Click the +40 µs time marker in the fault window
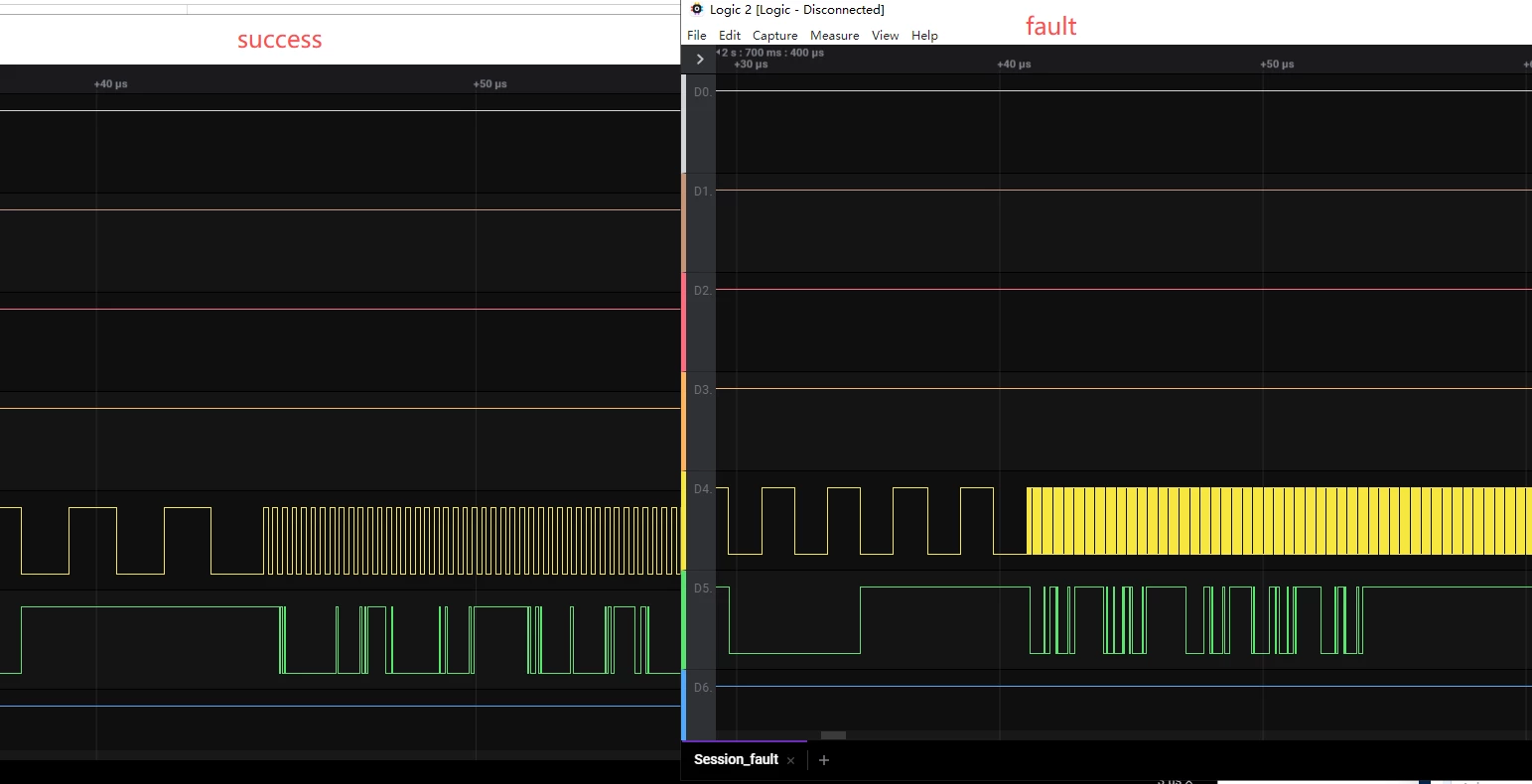The height and width of the screenshot is (784, 1532). [x=1014, y=65]
